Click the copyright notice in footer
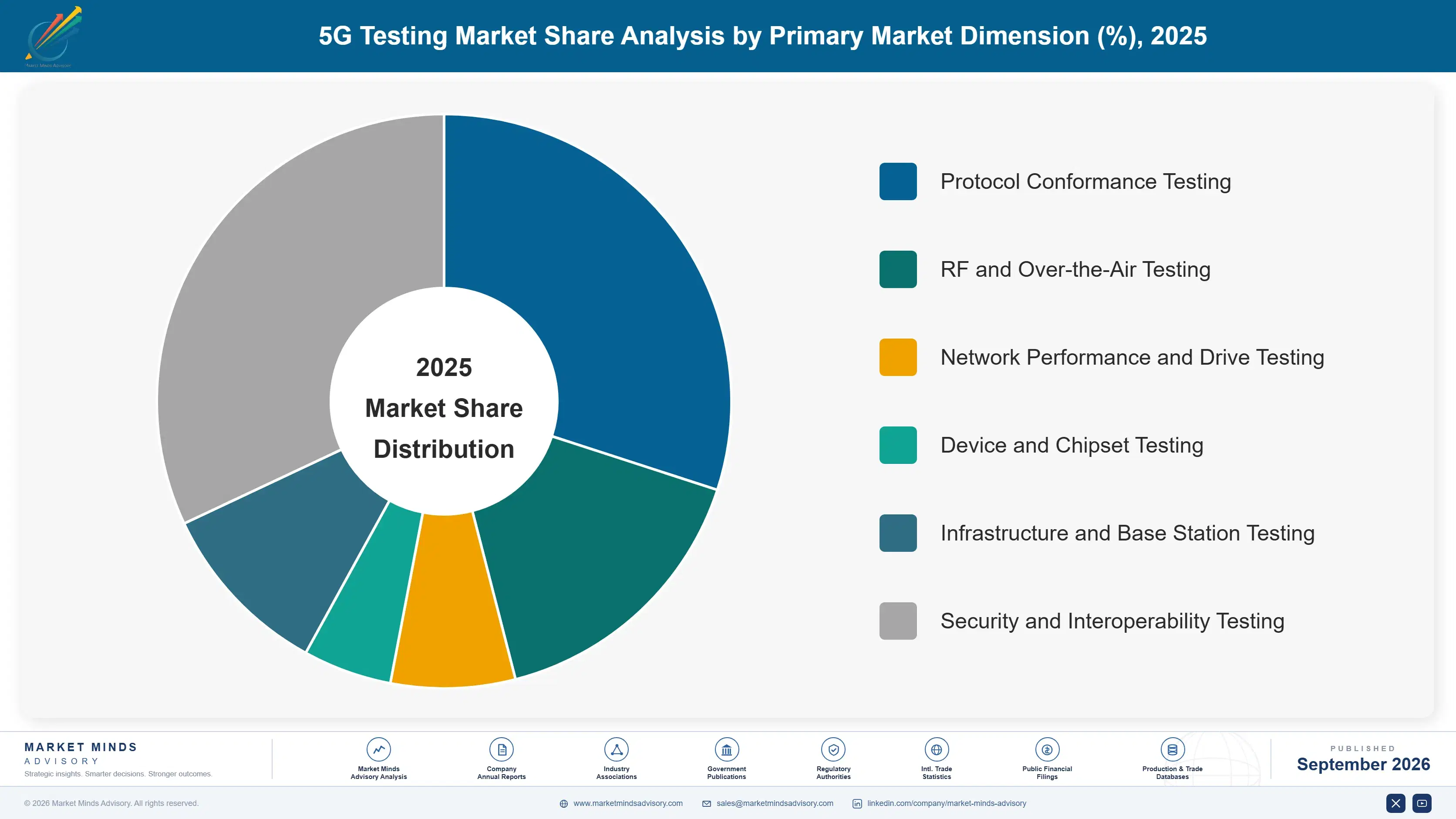The width and height of the screenshot is (1456, 819). (x=111, y=803)
